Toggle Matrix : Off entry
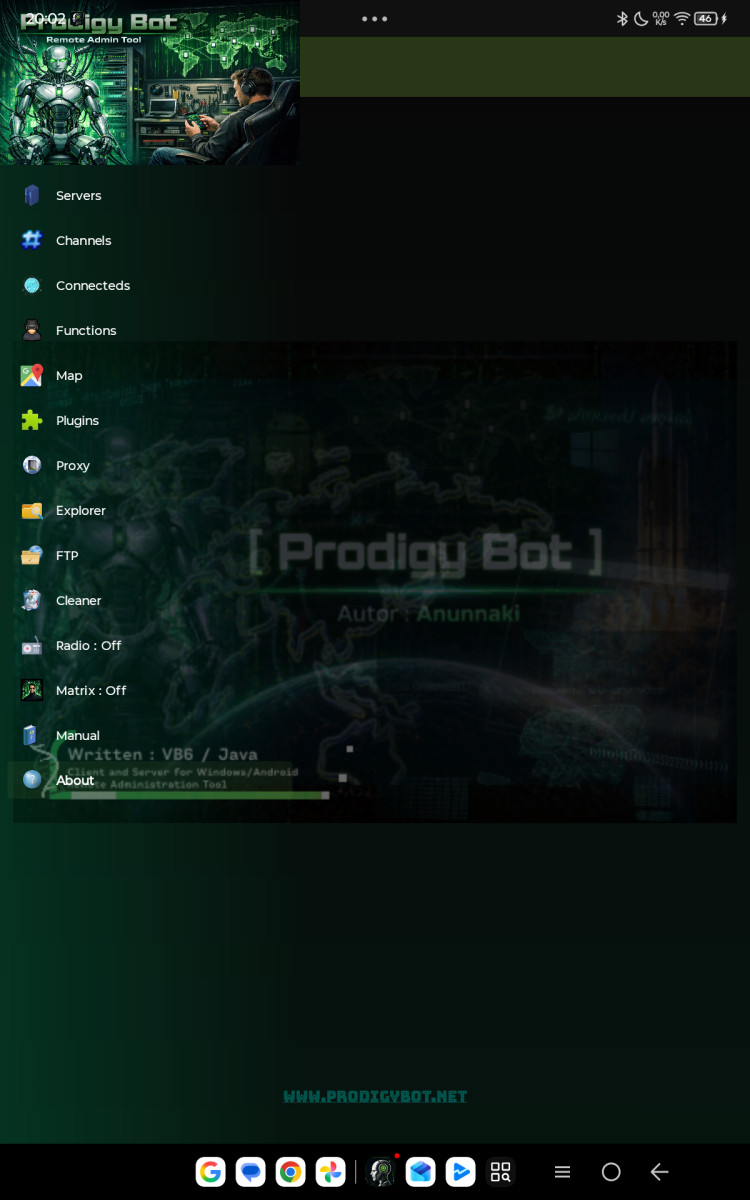The image size is (750, 1200). click(x=150, y=690)
